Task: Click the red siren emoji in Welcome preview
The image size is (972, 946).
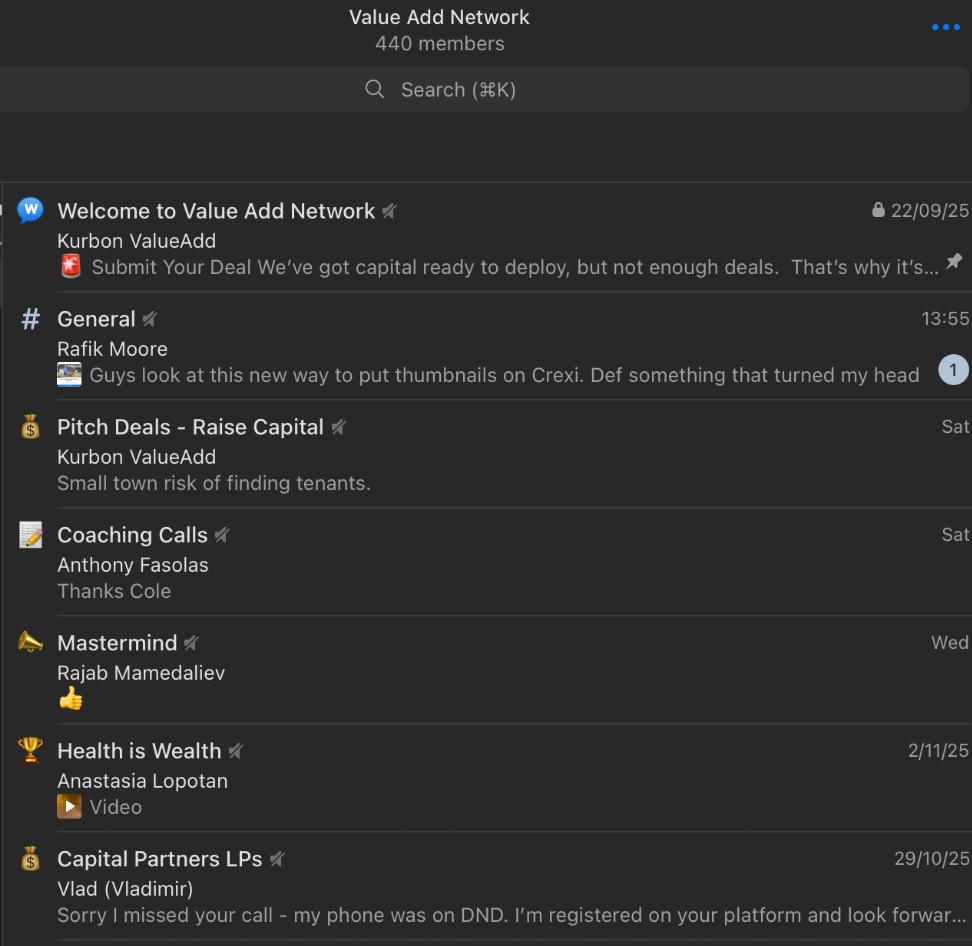Action: [71, 267]
